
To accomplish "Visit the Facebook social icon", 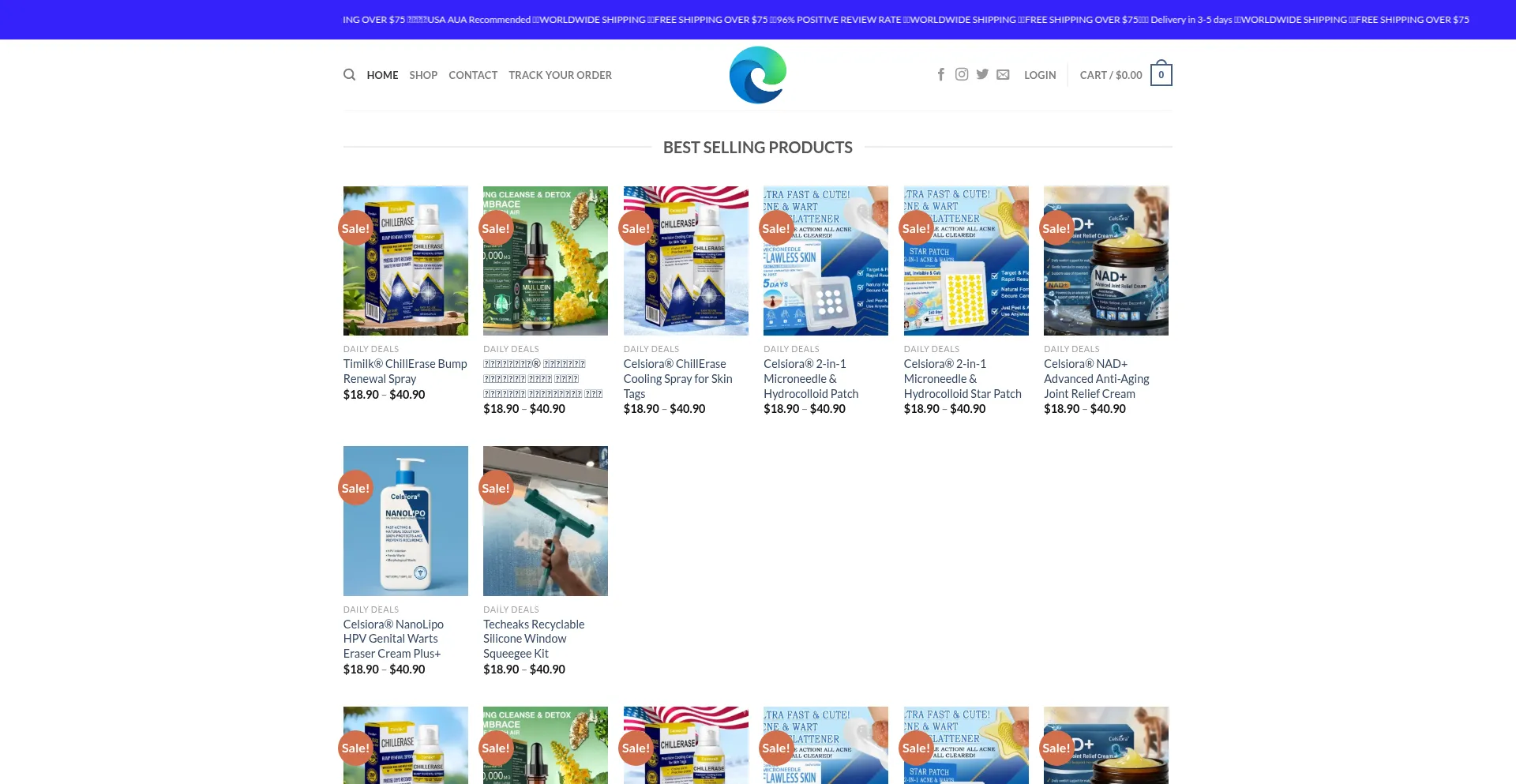I will pos(941,74).
